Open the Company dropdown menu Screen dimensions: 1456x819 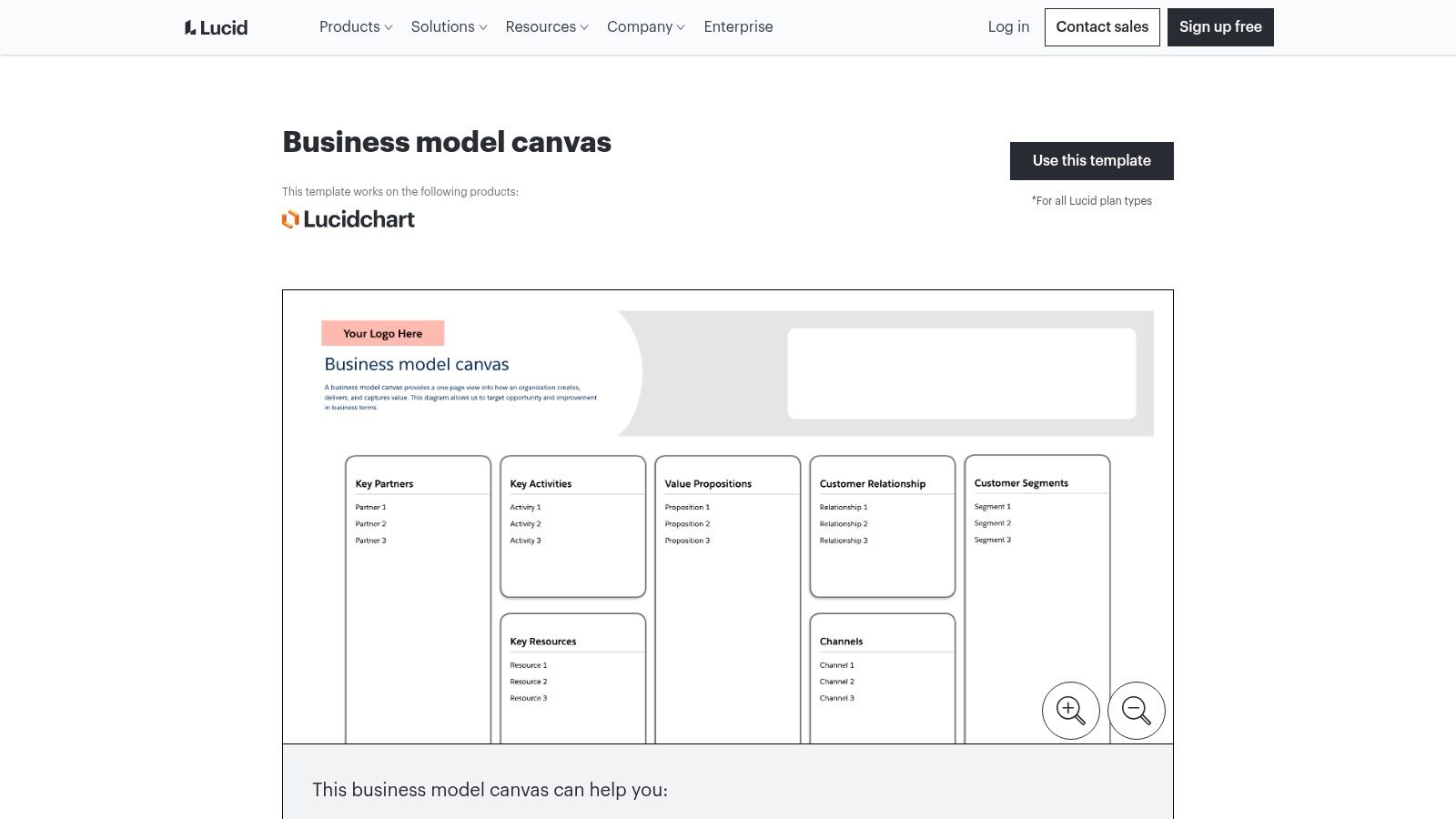click(x=645, y=27)
